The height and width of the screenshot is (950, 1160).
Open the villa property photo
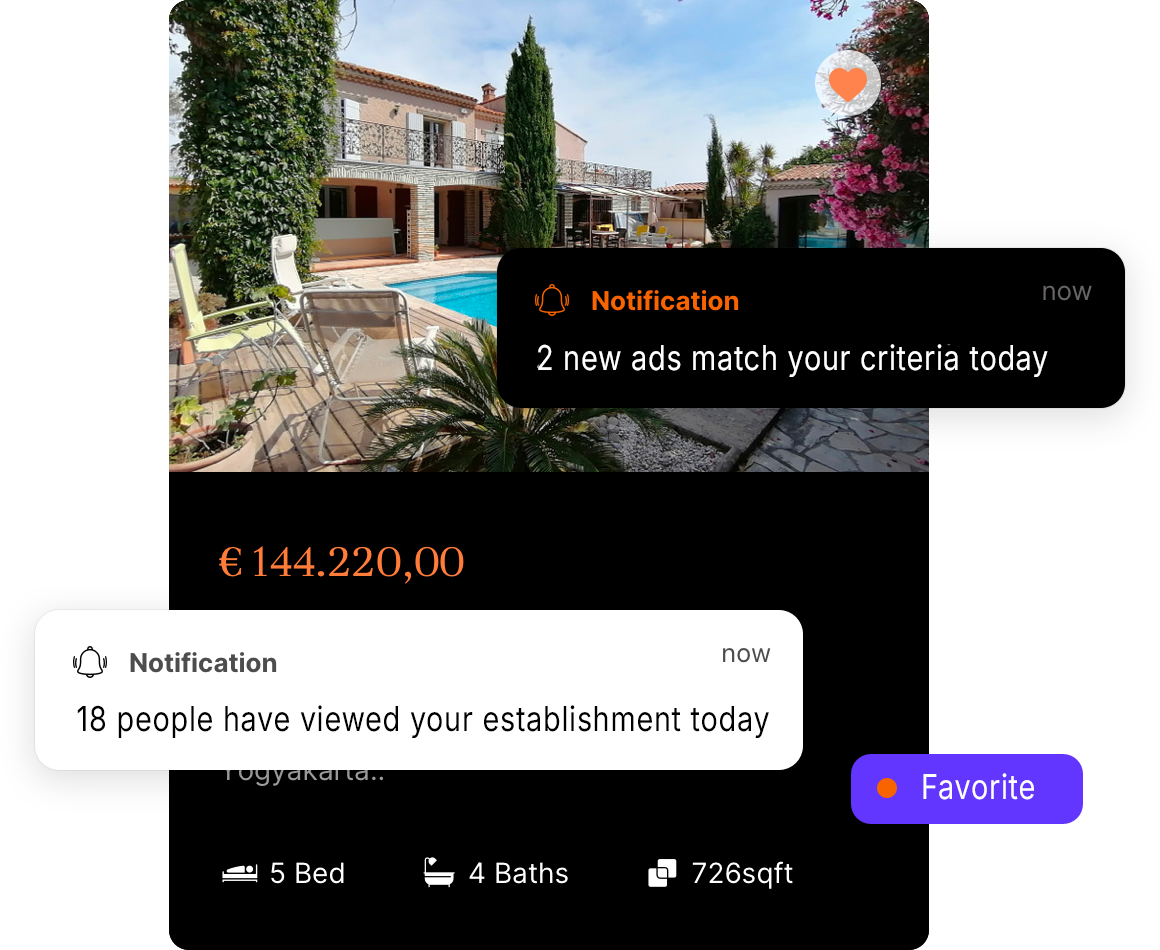click(549, 236)
